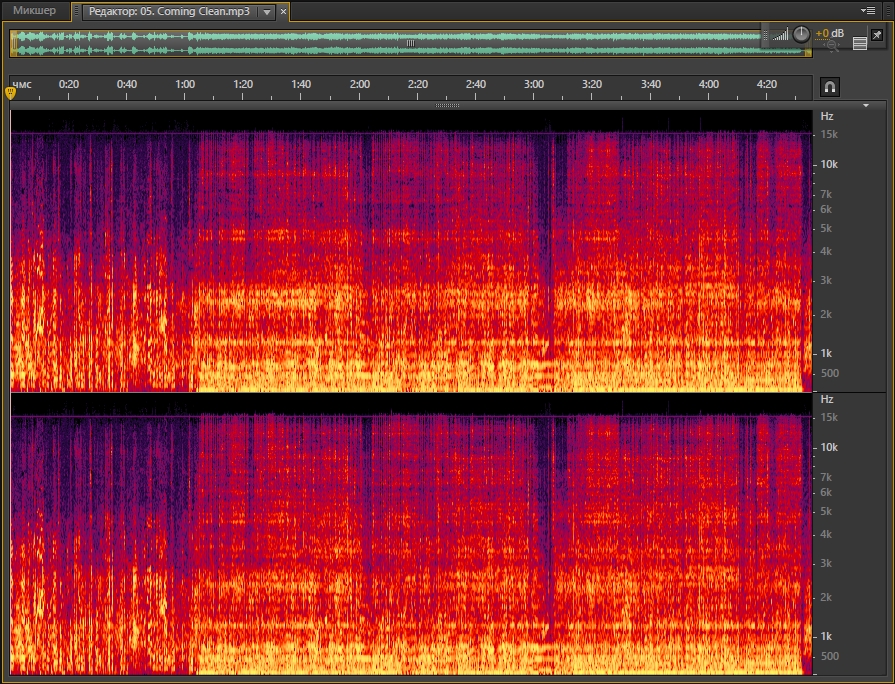Click the 10k label on upper frequency scale

(x=828, y=164)
